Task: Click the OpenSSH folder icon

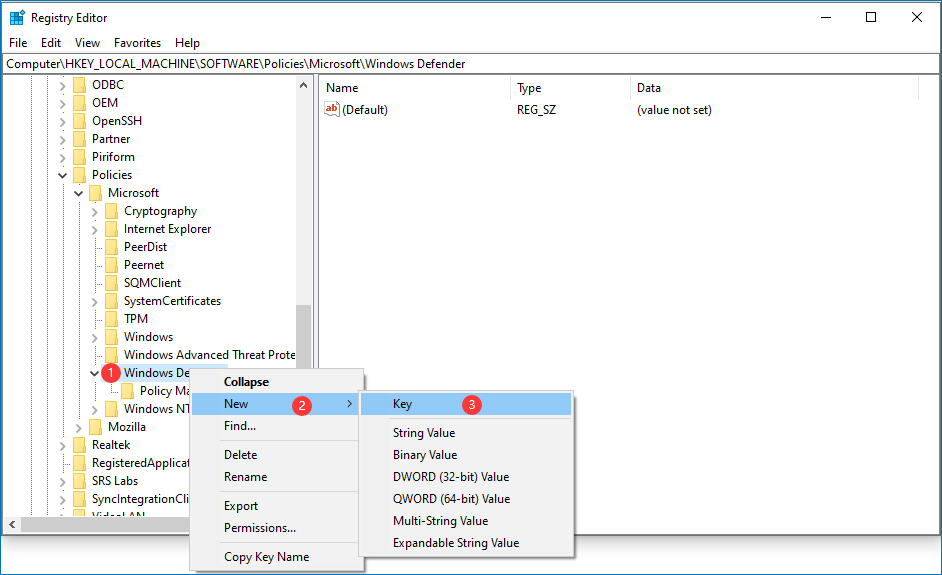Action: [79, 121]
